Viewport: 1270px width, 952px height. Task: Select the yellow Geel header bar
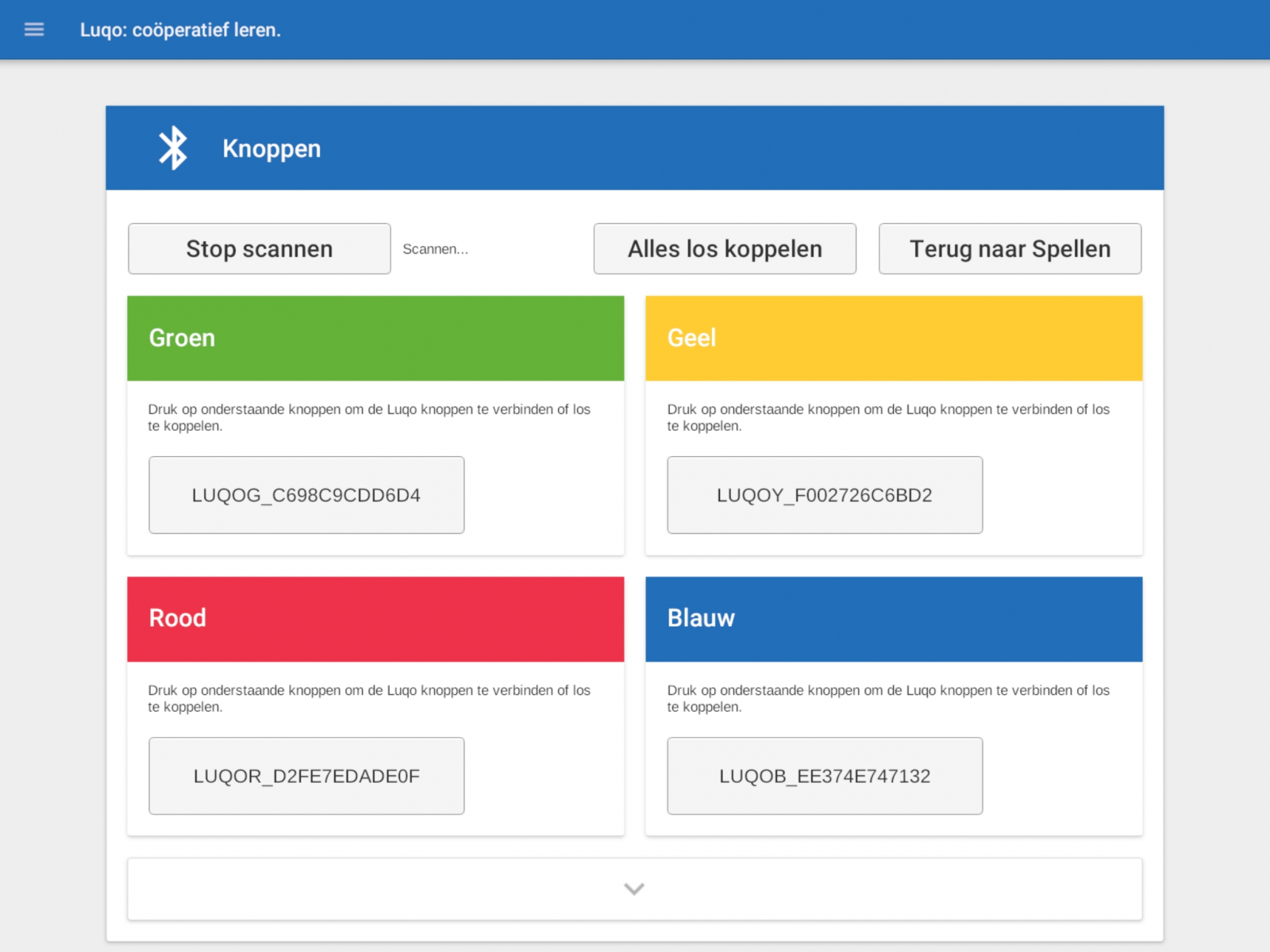(893, 339)
